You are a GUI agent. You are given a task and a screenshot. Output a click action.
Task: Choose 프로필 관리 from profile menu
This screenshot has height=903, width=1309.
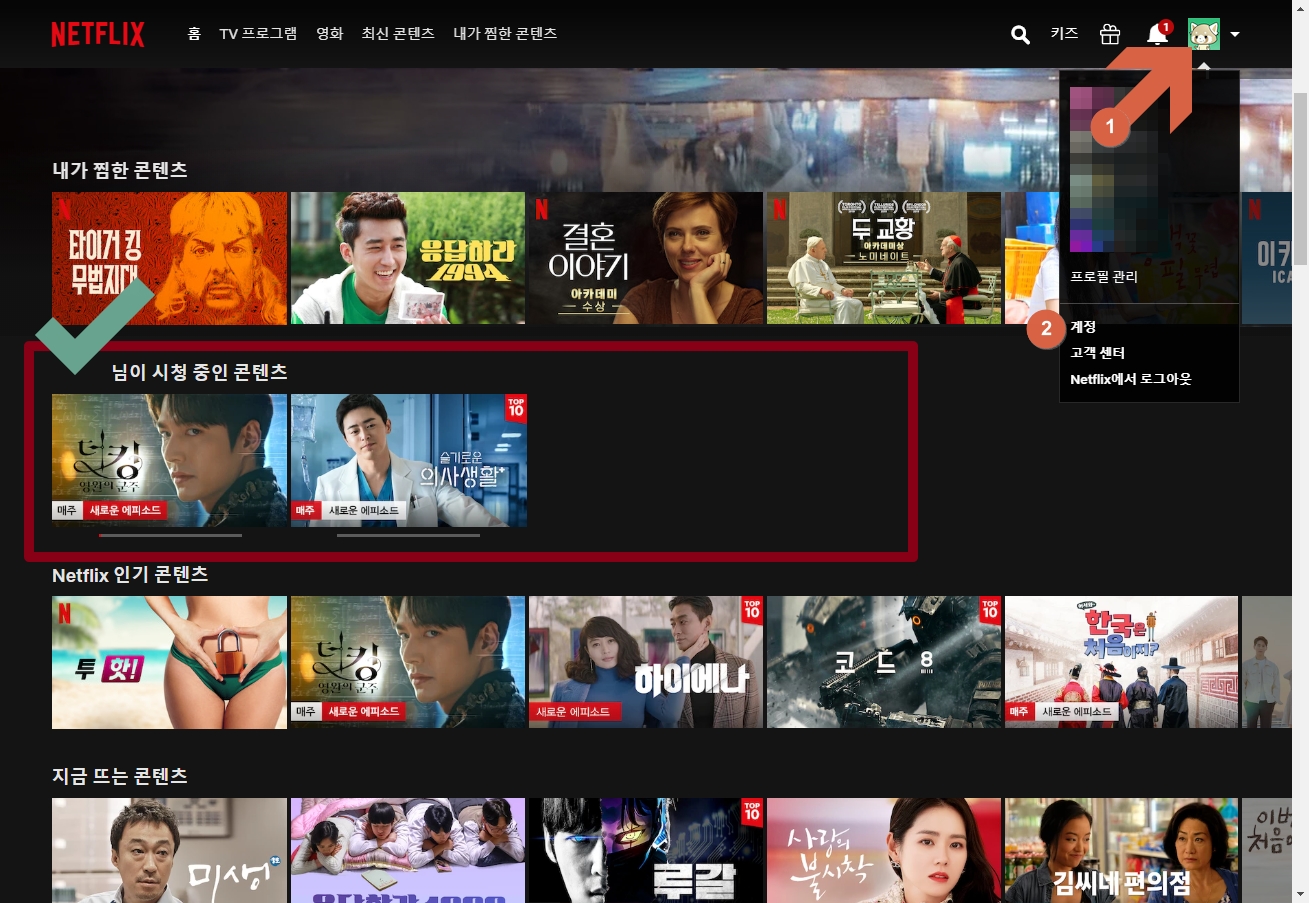click(1104, 276)
